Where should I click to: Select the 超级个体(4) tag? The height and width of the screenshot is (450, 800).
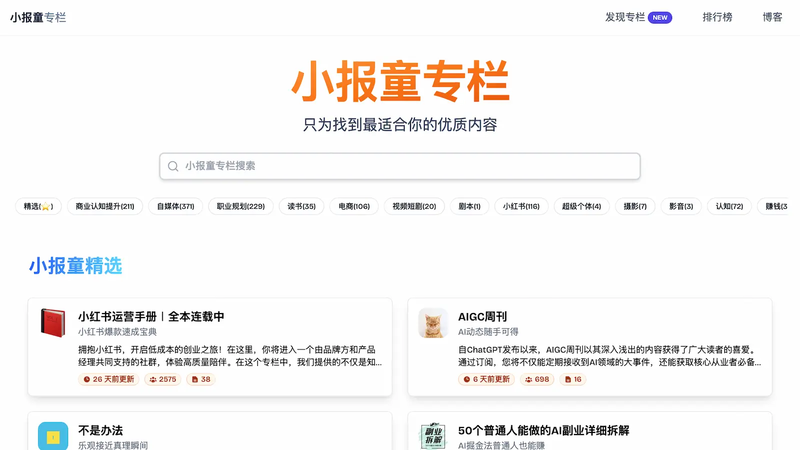click(x=582, y=206)
